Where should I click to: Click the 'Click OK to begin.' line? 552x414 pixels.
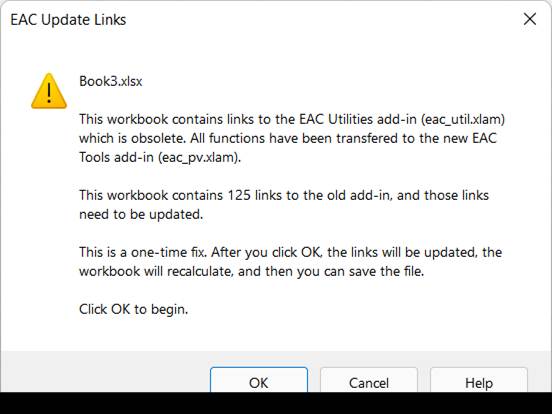(x=133, y=309)
